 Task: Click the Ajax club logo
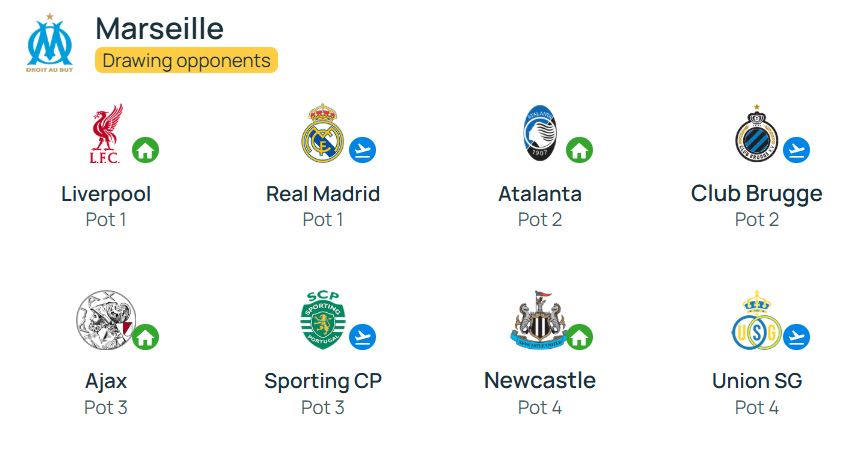pos(106,320)
